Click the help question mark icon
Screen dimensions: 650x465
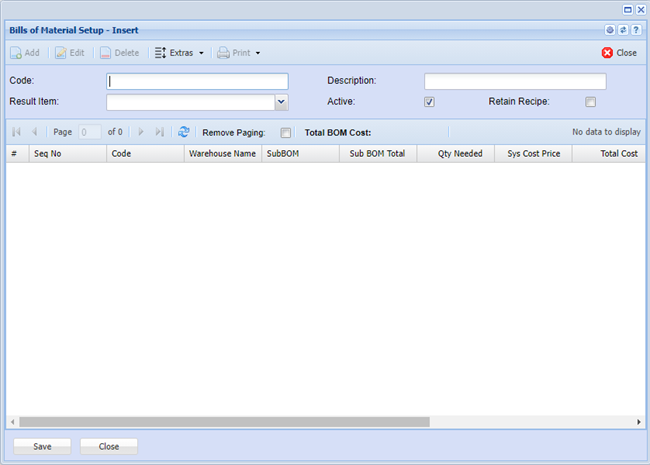[x=636, y=30]
